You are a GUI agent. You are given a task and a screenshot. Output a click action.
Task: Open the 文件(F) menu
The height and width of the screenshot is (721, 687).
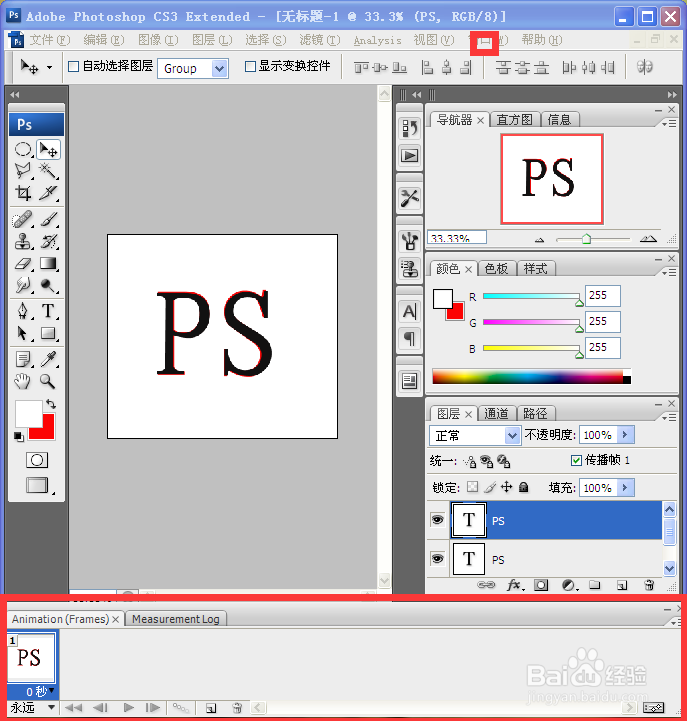click(50, 40)
